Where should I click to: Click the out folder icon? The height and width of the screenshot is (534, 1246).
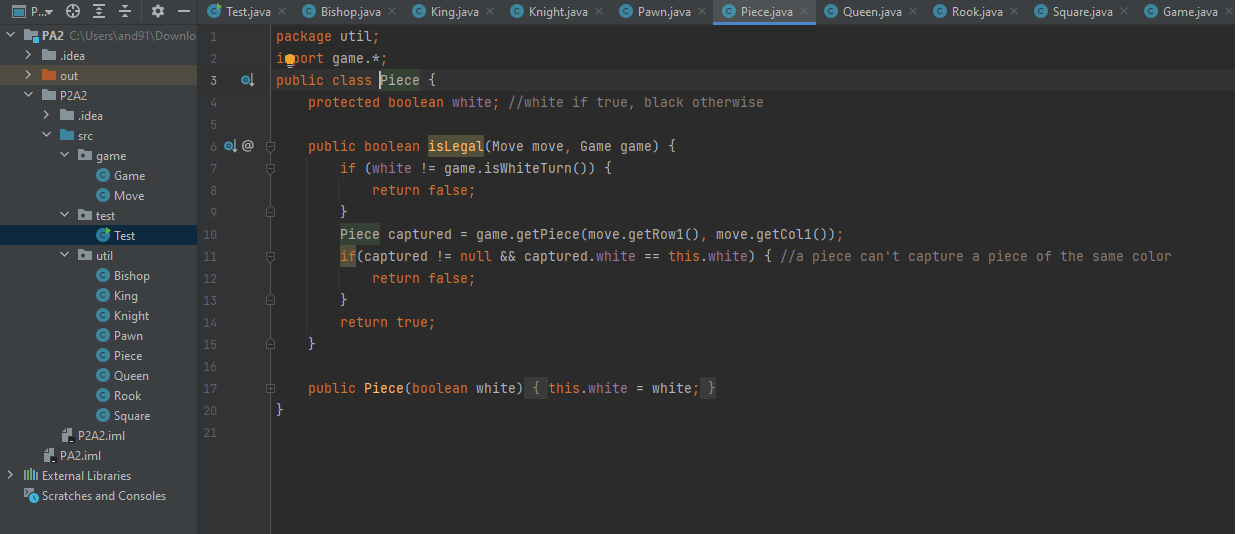click(x=48, y=75)
